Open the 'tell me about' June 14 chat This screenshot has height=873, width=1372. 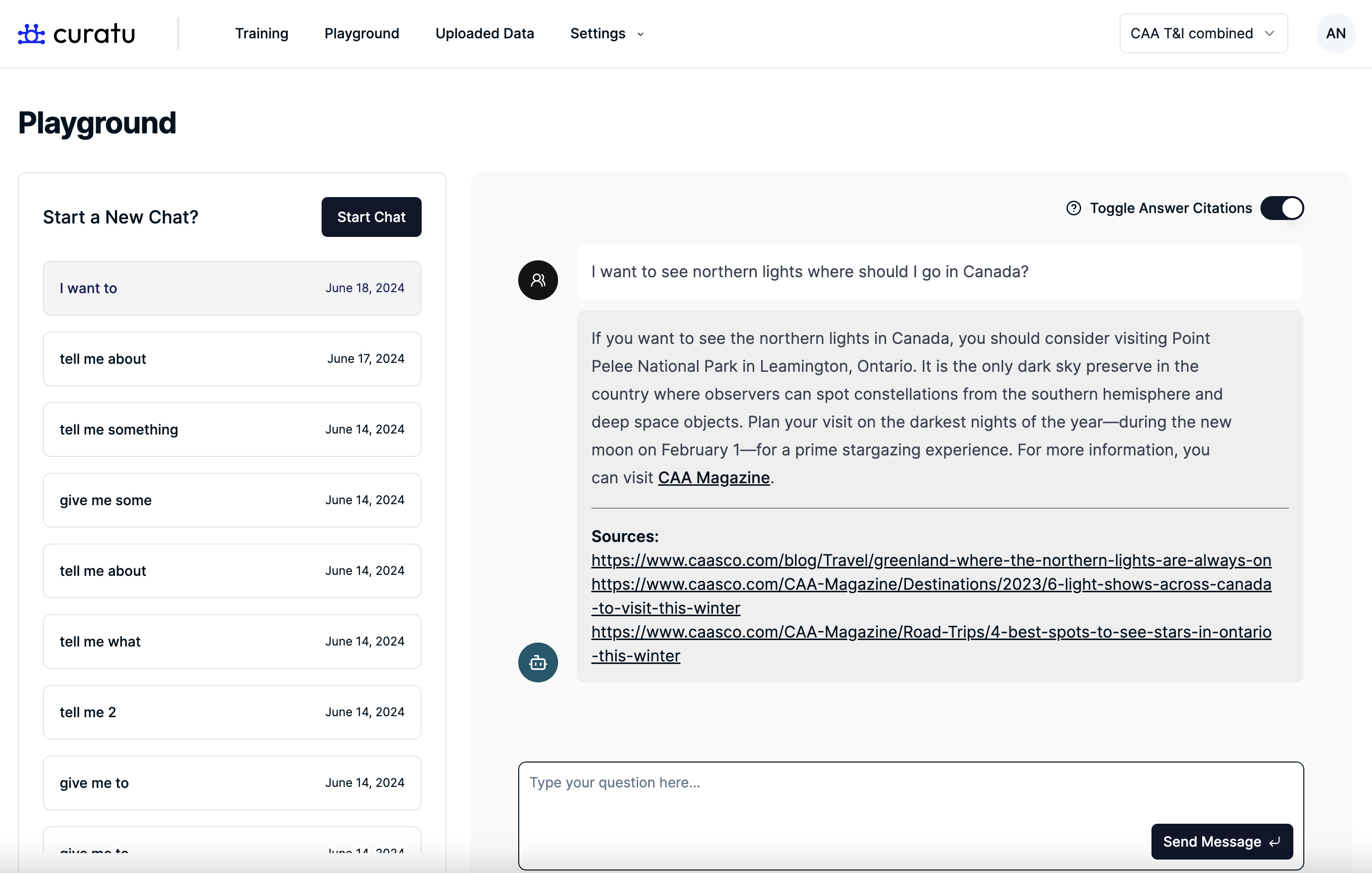[232, 570]
